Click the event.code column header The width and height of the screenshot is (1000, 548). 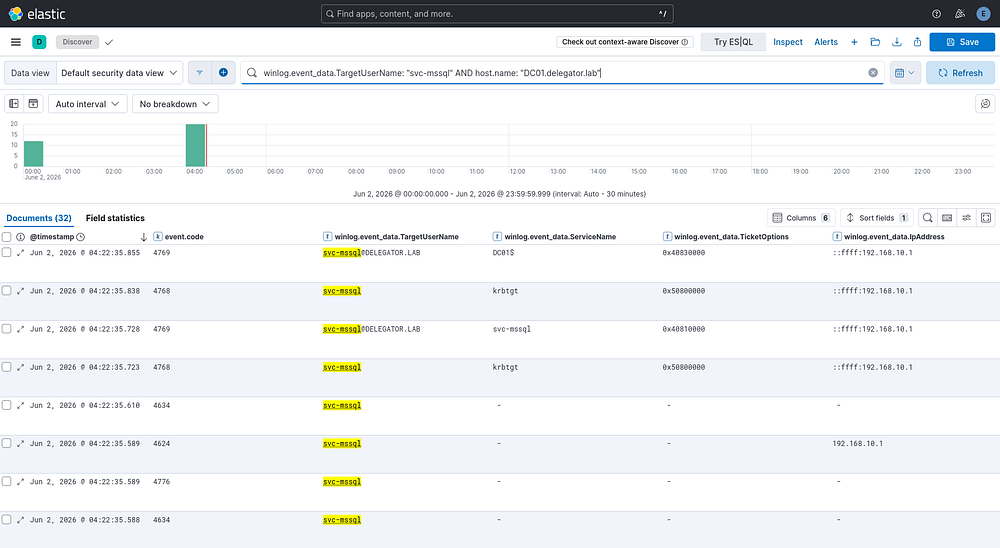coord(184,237)
